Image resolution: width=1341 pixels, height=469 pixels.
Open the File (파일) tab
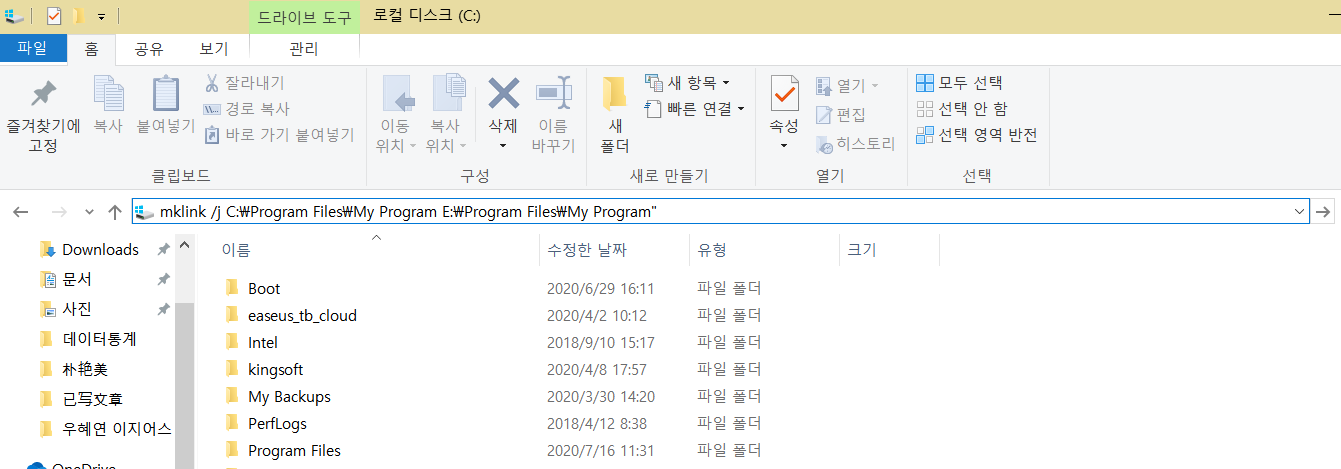coord(33,48)
